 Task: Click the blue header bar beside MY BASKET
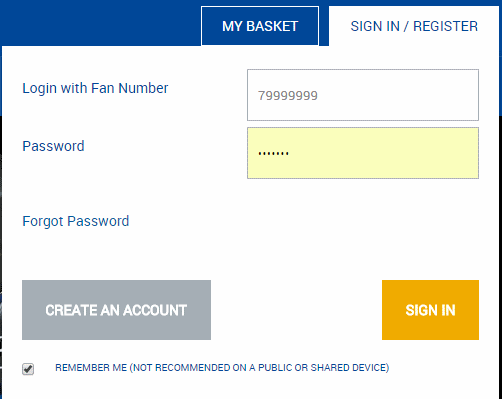(x=100, y=23)
